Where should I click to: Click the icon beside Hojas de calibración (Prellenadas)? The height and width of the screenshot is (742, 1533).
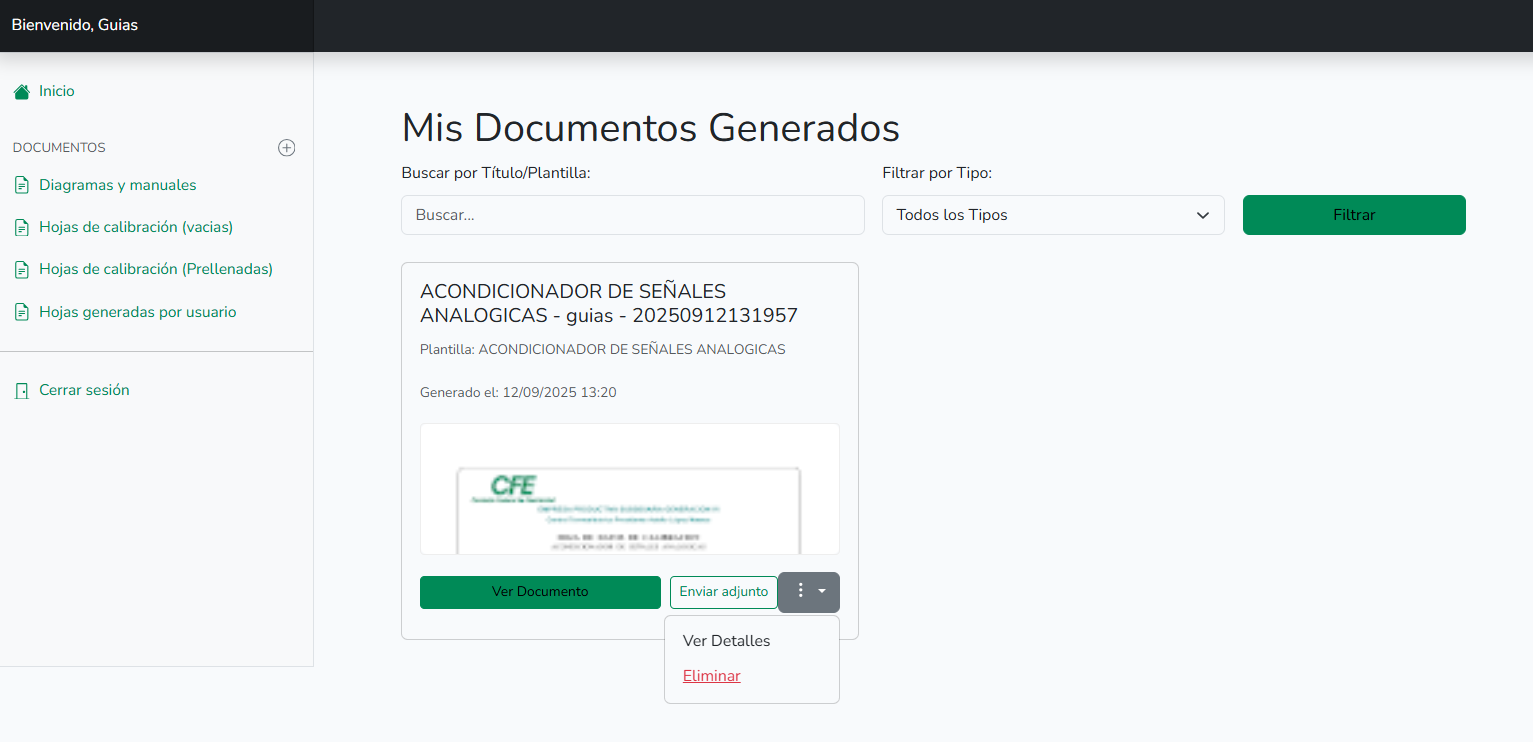[x=21, y=269]
